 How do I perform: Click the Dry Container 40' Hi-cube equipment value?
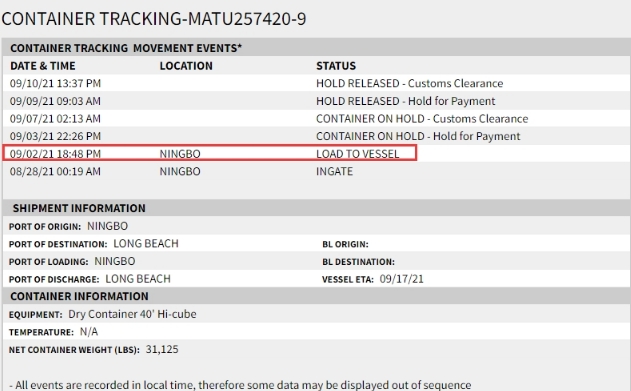[x=132, y=314]
